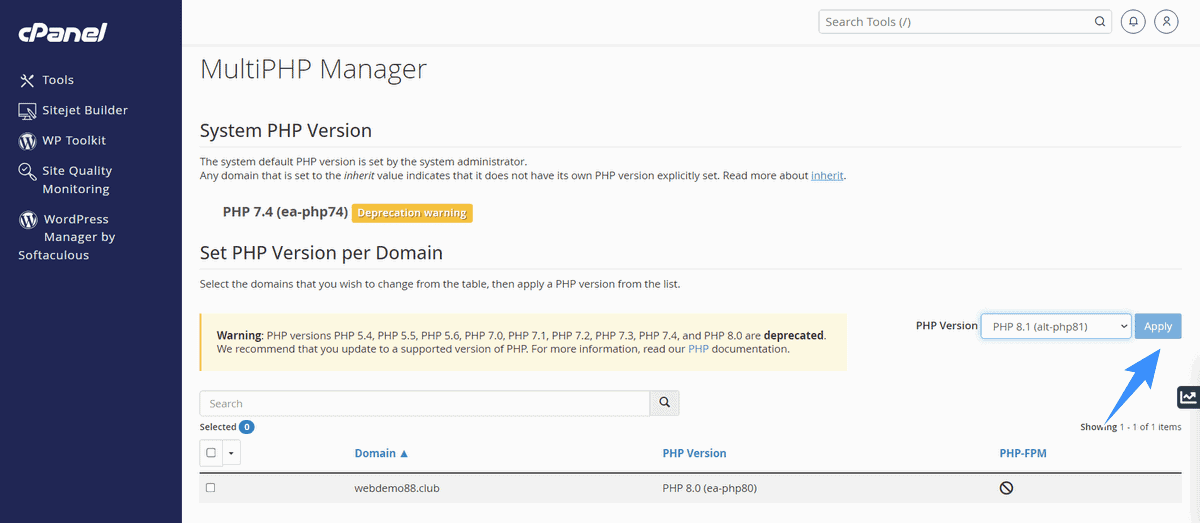The width and height of the screenshot is (1200, 523).
Task: Open the notifications bell
Action: [x=1133, y=21]
